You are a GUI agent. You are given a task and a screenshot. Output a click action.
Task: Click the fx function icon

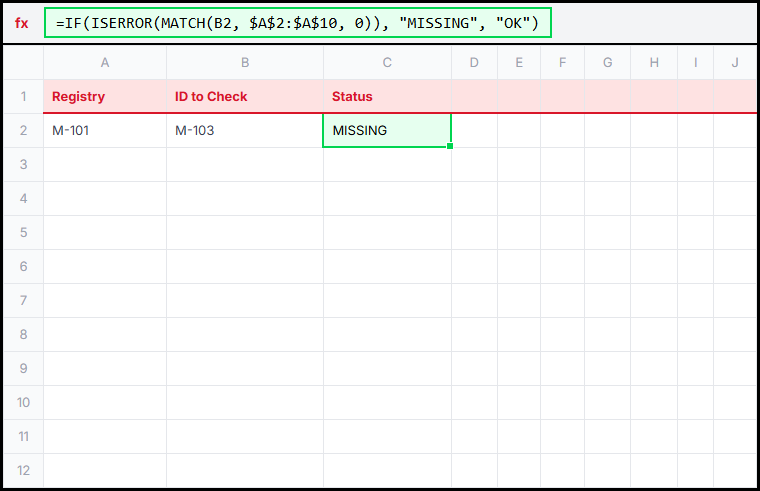tap(21, 23)
